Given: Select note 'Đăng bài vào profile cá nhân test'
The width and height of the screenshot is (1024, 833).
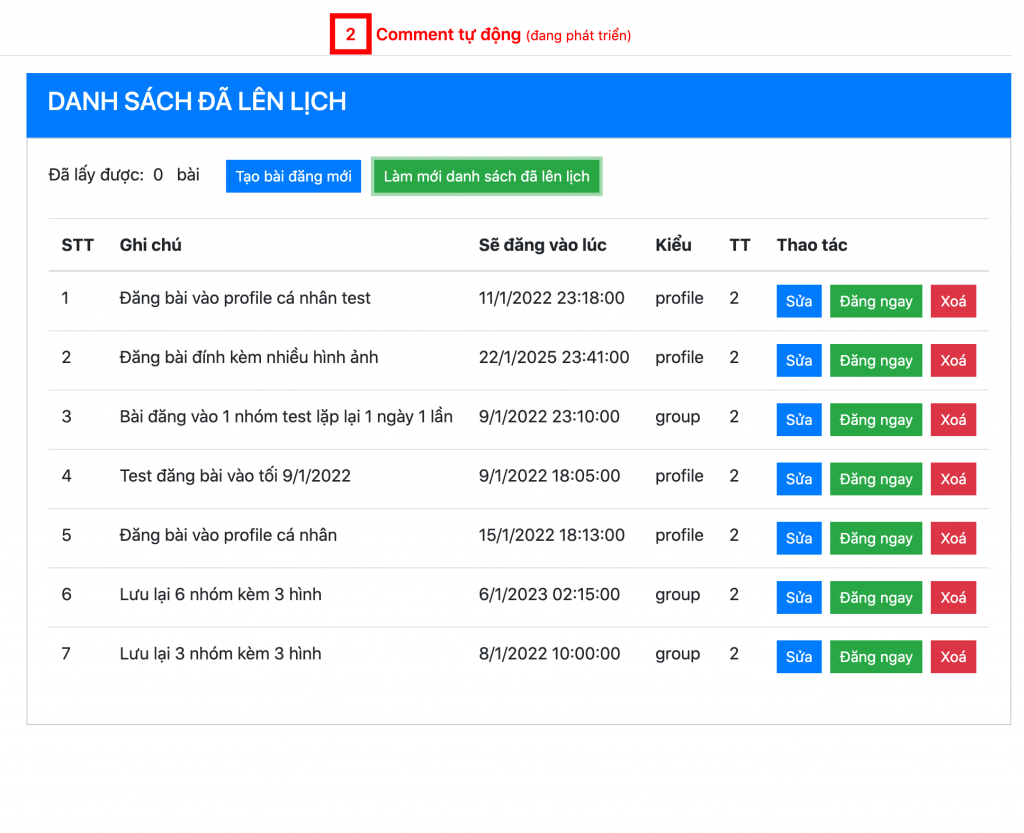Looking at the screenshot, I should pyautogui.click(x=245, y=298).
